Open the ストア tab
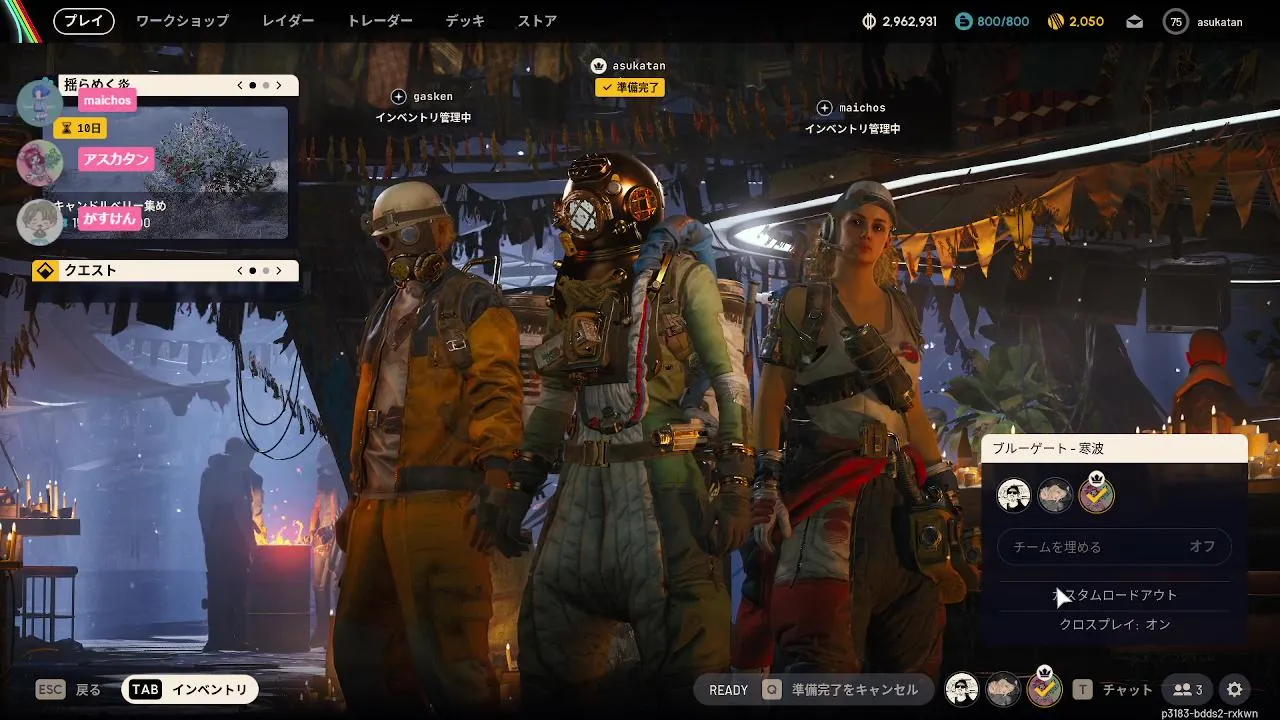 point(537,21)
